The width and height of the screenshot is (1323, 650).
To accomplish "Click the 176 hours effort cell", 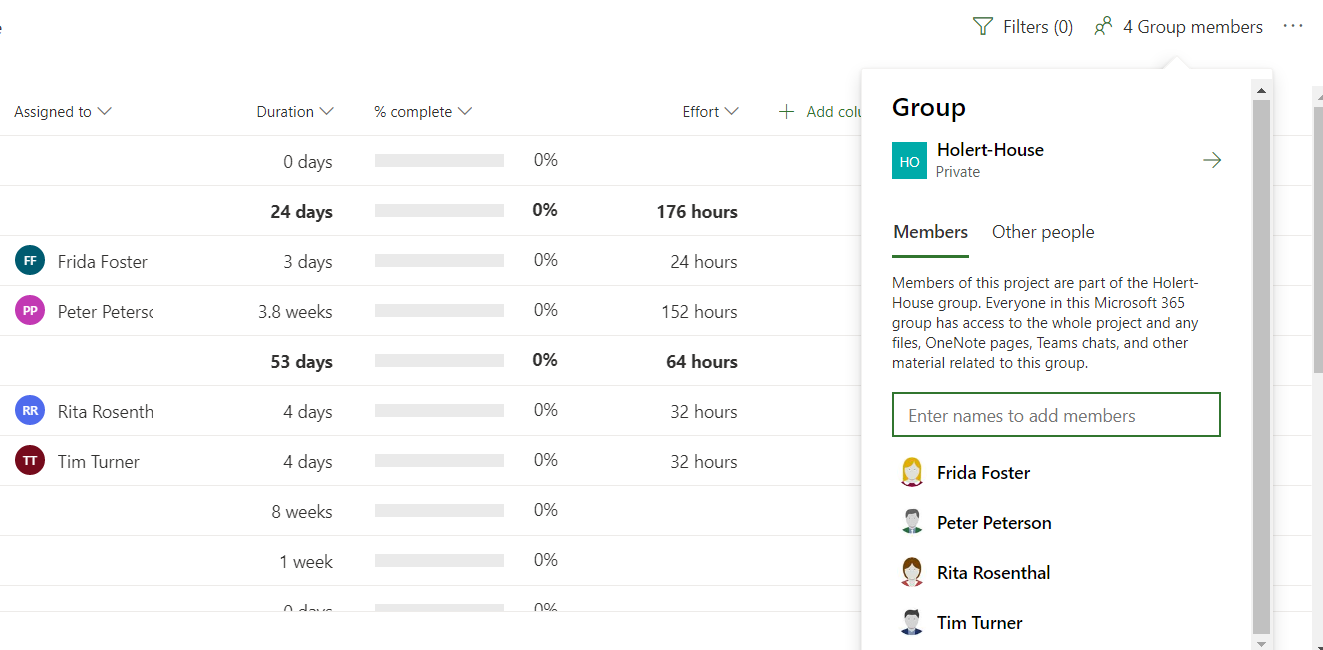I will click(x=697, y=212).
